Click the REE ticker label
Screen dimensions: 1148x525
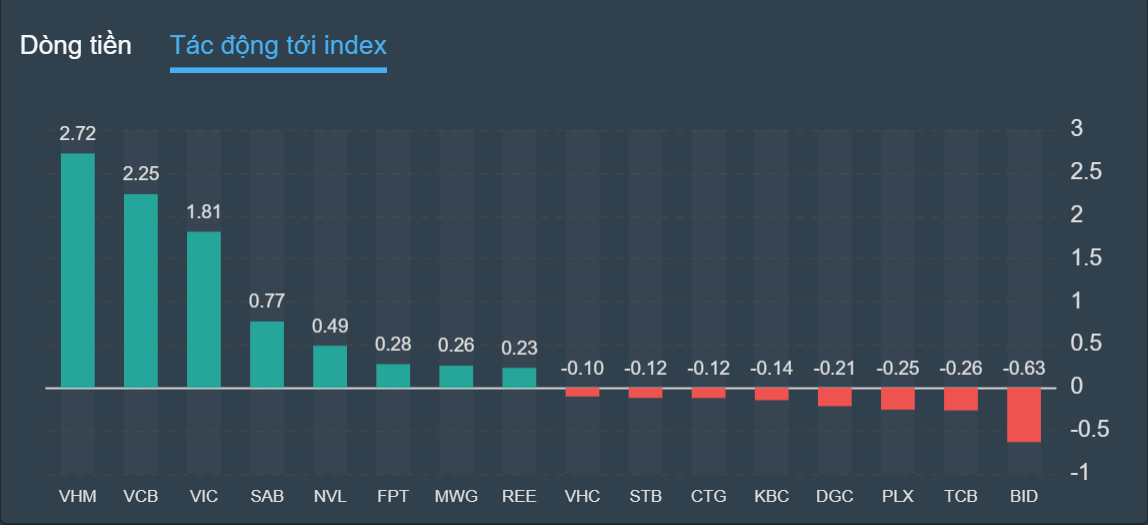pos(519,496)
